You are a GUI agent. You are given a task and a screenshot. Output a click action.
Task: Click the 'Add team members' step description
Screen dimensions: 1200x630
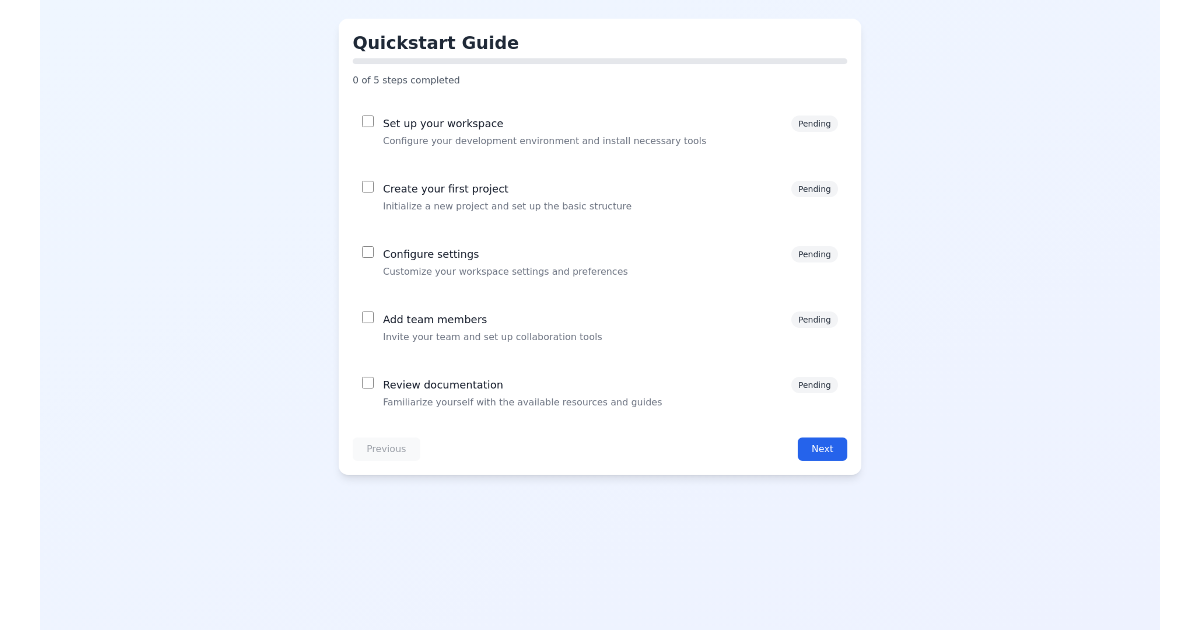(493, 337)
